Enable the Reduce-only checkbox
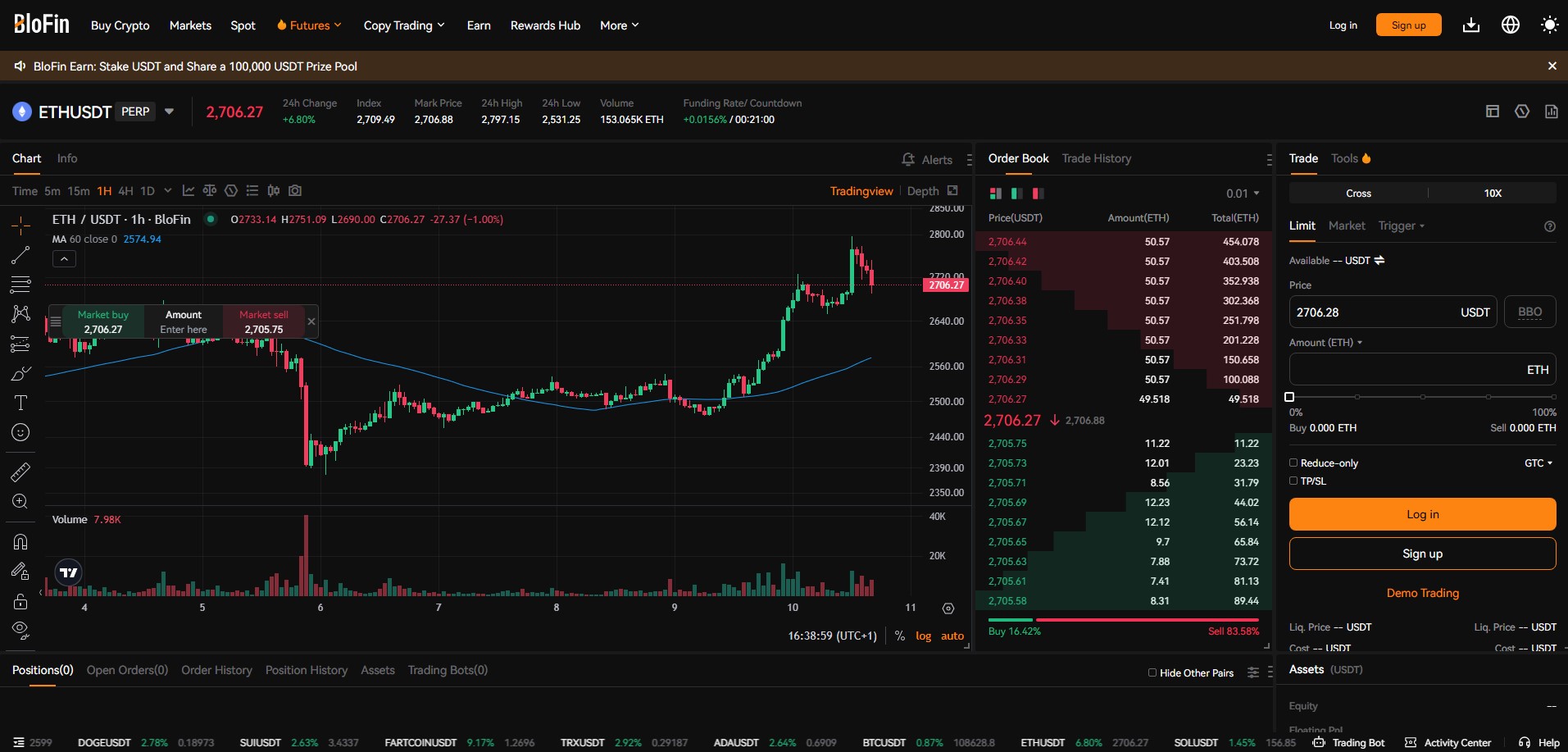 [1293, 463]
